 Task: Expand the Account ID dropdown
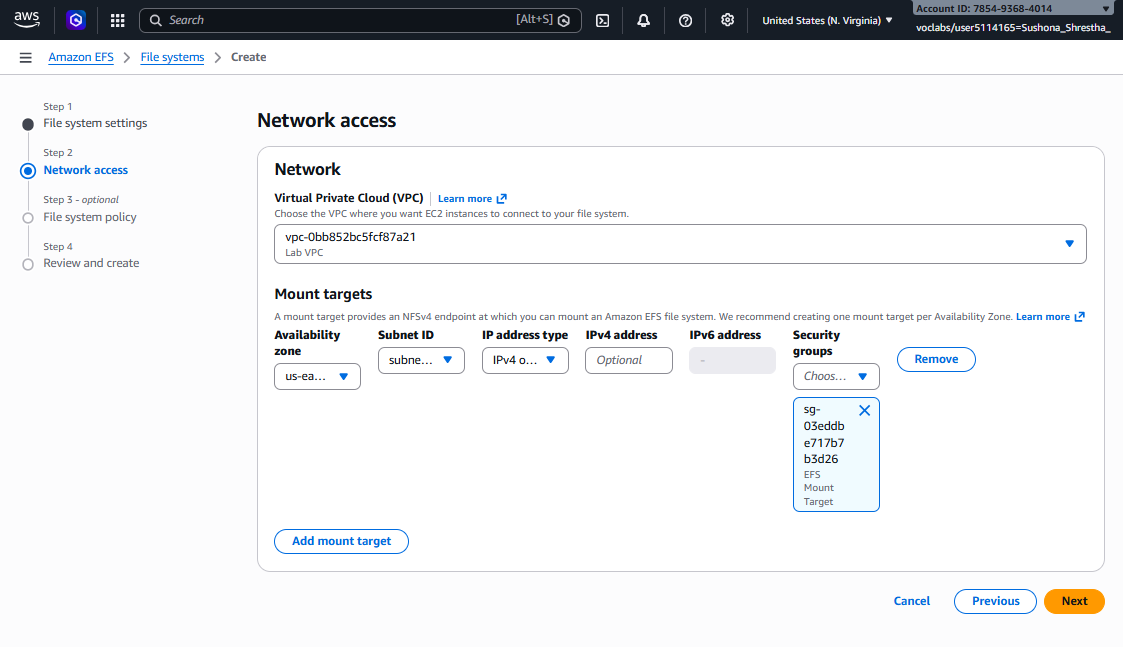click(x=1012, y=9)
